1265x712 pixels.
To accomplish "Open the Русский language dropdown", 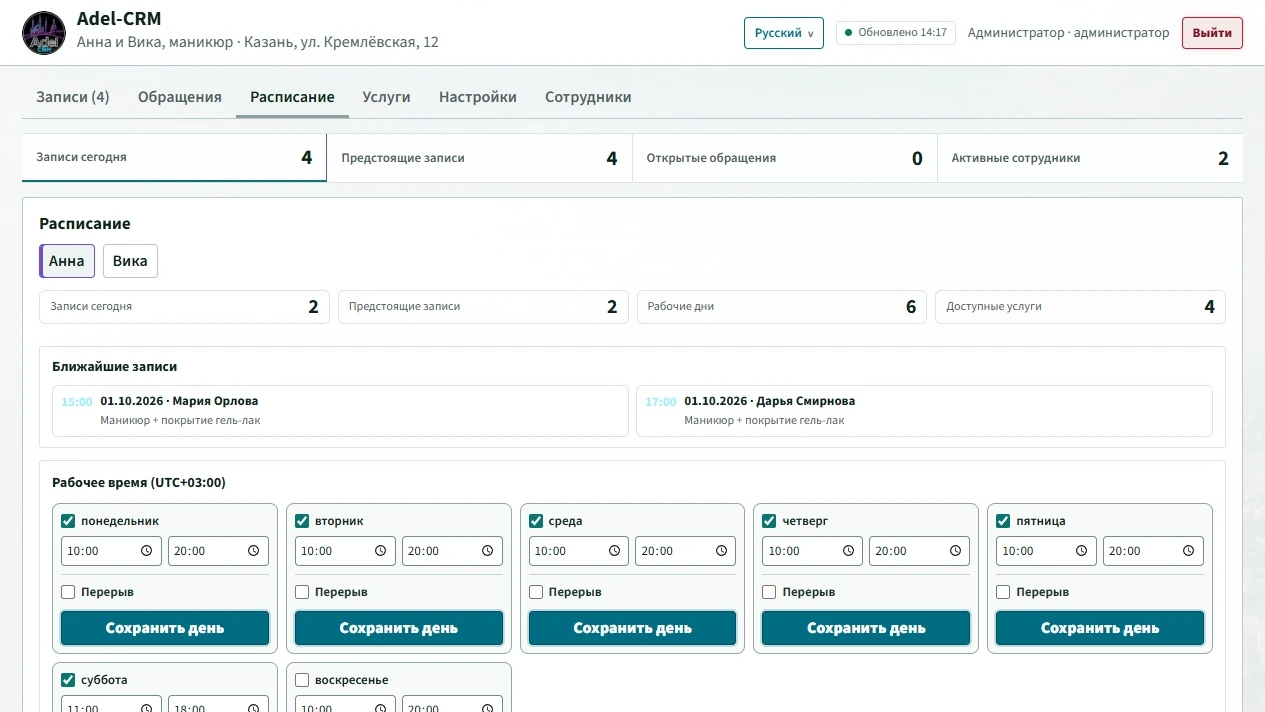I will coord(784,33).
